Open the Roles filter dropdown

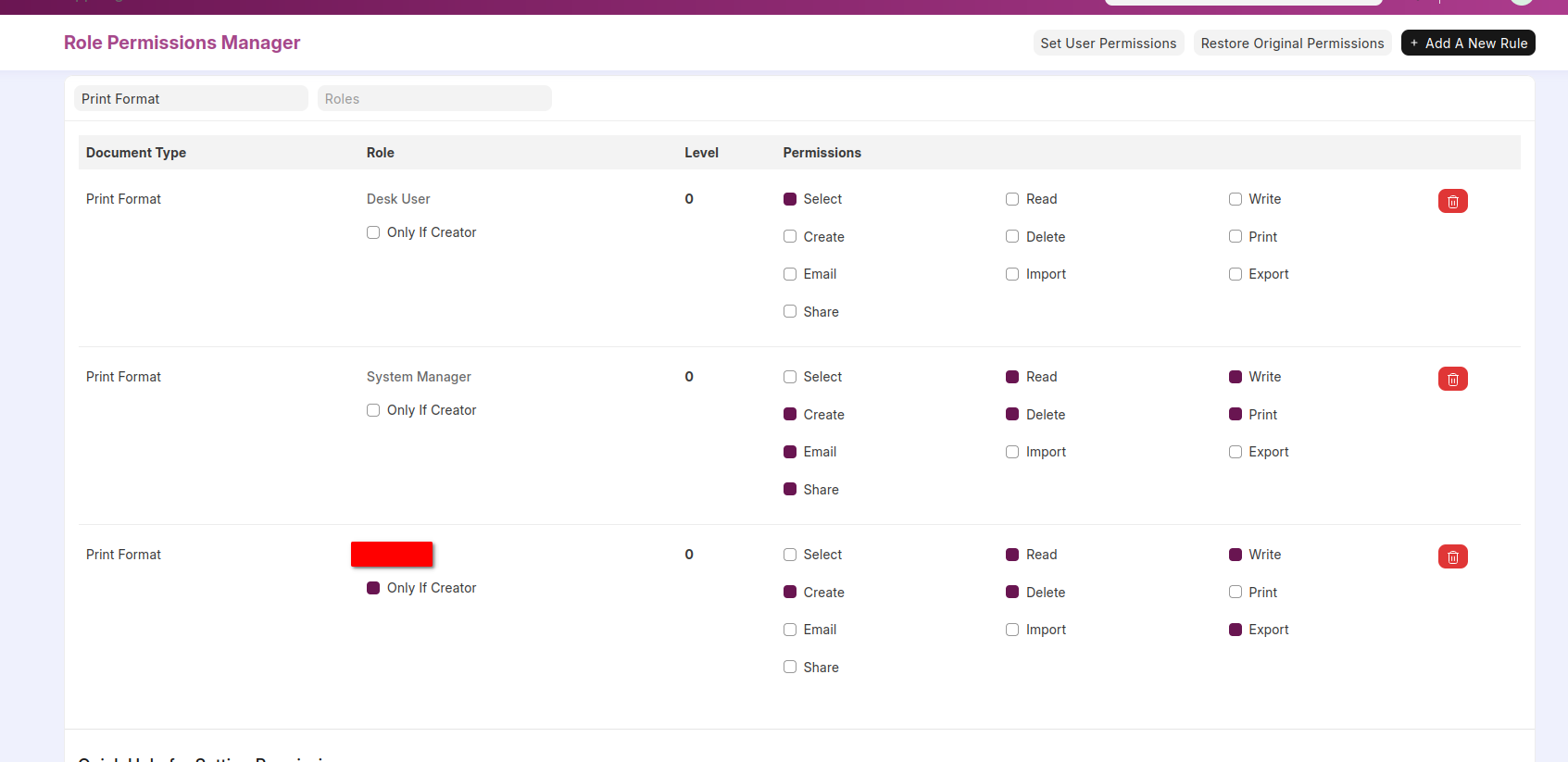pos(434,99)
